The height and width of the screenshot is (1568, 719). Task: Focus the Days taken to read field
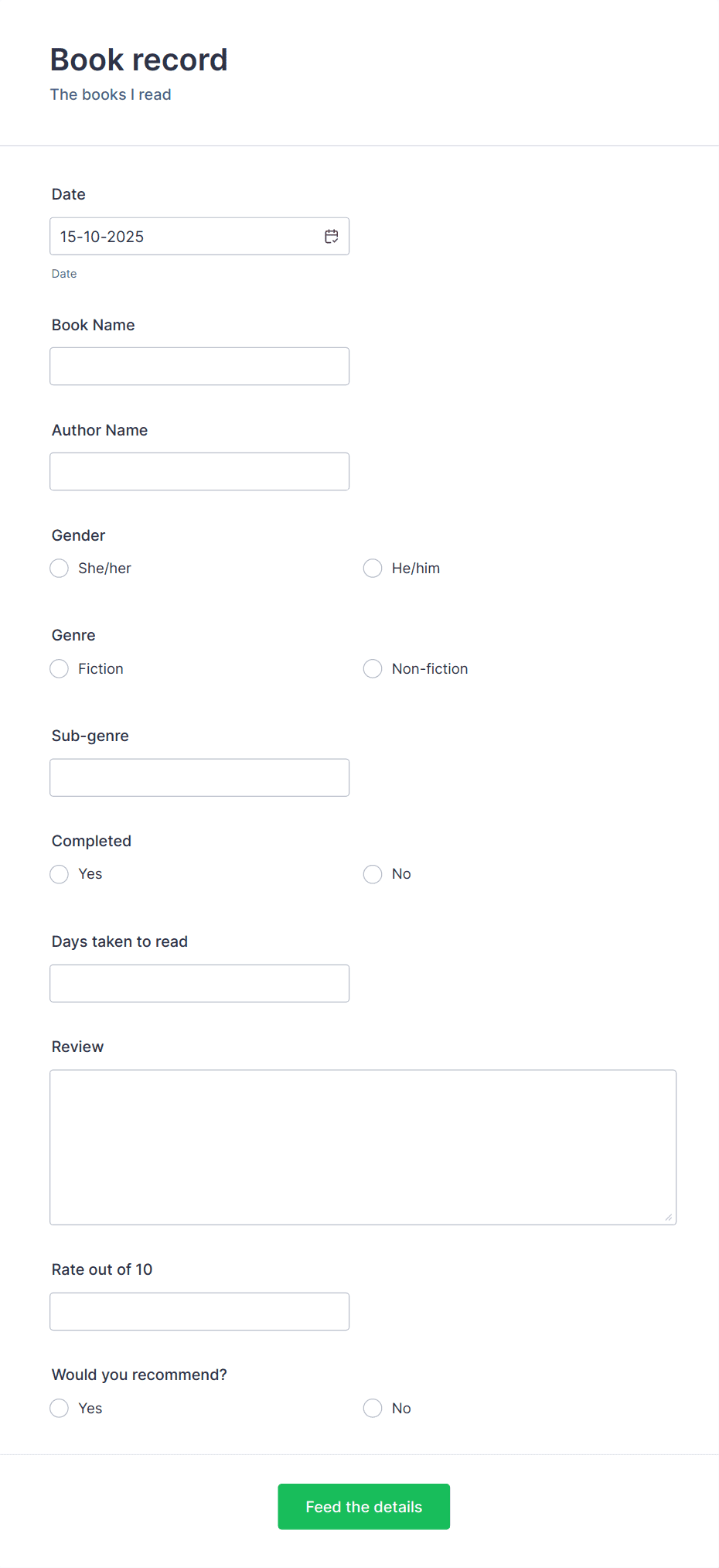coord(199,982)
